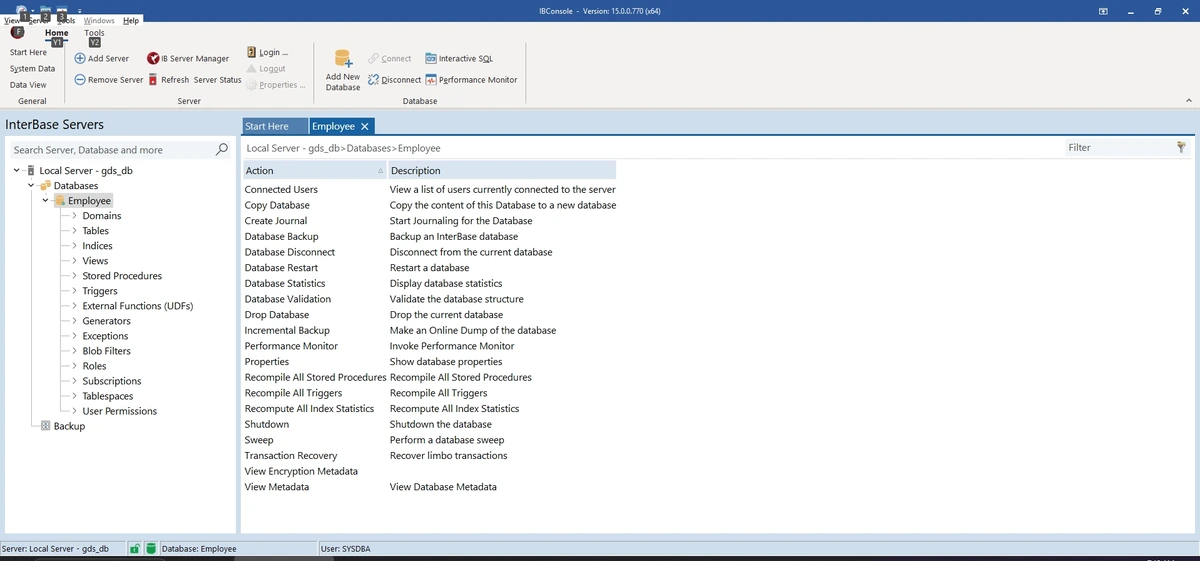Viewport: 1200px width, 561px height.
Task: Select the Connected Users action row
Action: [430, 189]
